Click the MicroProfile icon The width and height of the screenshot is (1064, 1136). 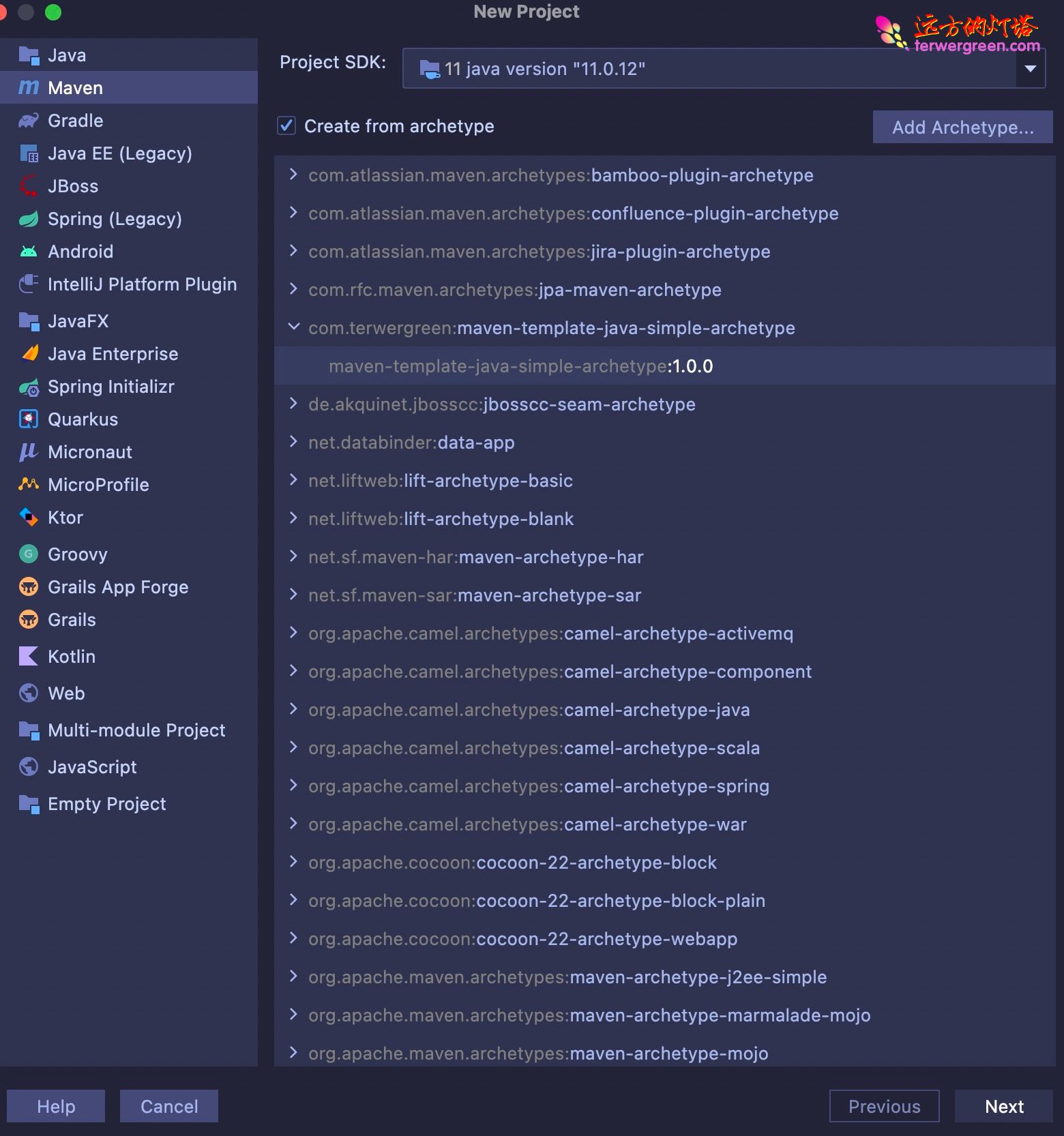click(29, 484)
